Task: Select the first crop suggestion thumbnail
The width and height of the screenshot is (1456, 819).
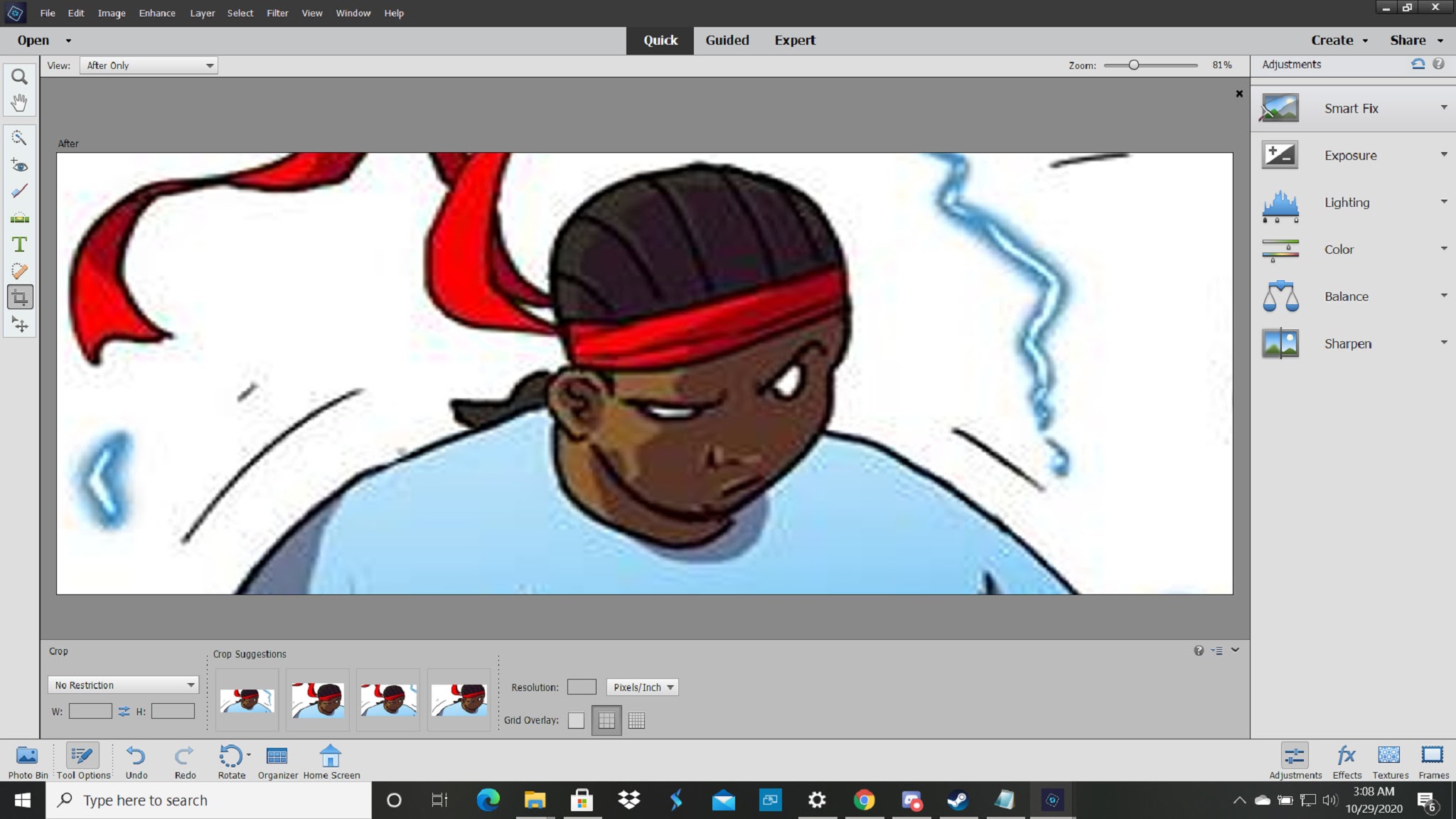Action: (x=247, y=700)
